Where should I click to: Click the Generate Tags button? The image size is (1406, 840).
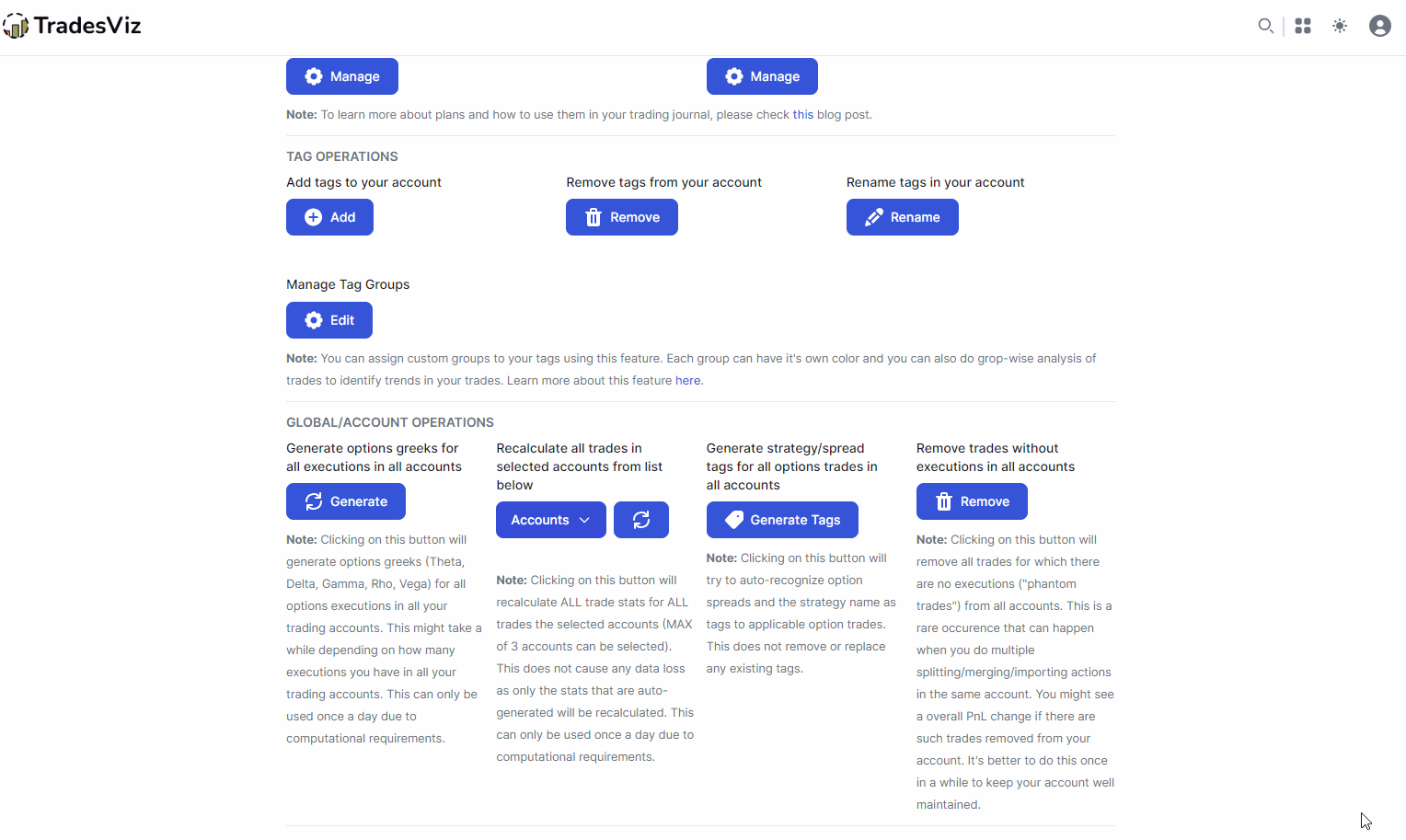pyautogui.click(x=782, y=520)
